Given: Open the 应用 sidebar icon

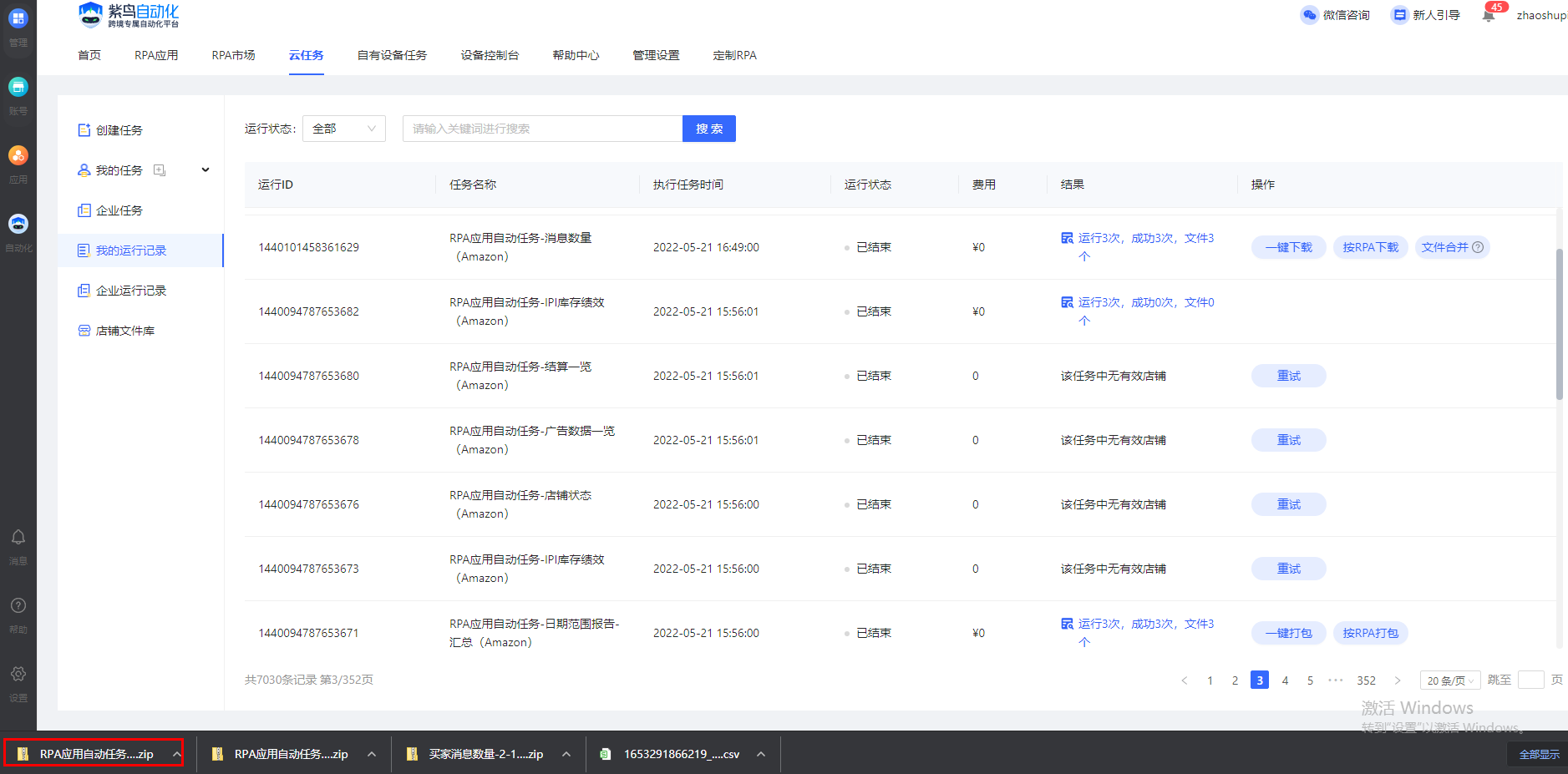Looking at the screenshot, I should (x=18, y=155).
